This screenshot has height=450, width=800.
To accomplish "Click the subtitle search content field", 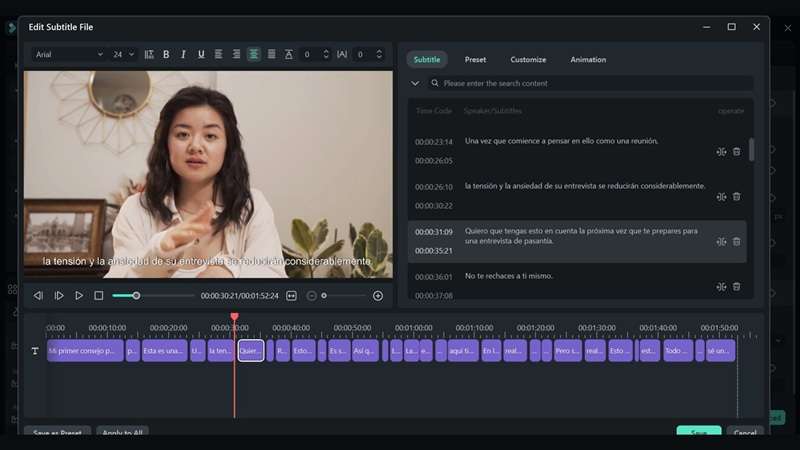I will tap(591, 83).
